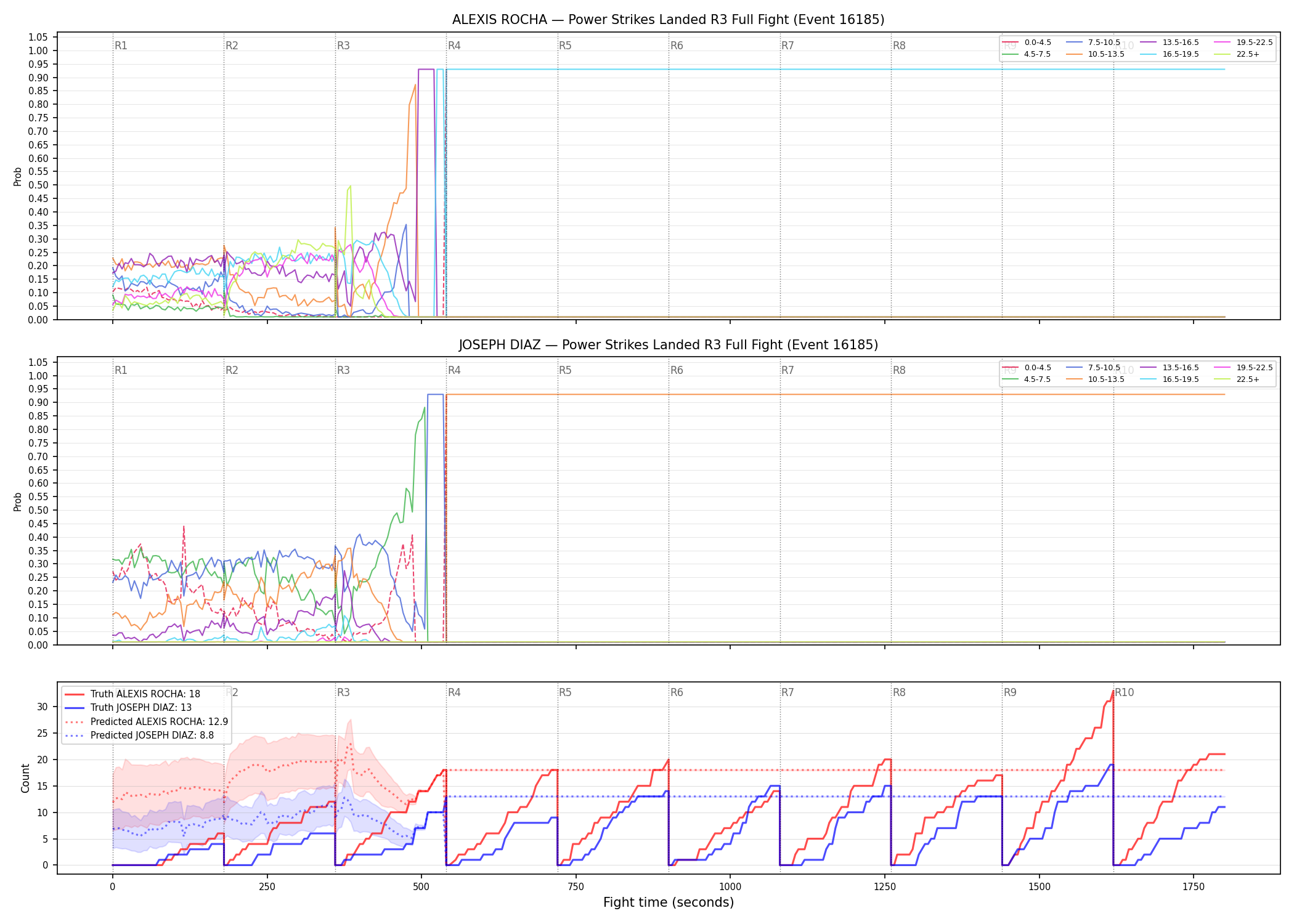Select the 19.5-22.5 legend entry in the ALEXIS ROCHA chart

pyautogui.click(x=1243, y=43)
